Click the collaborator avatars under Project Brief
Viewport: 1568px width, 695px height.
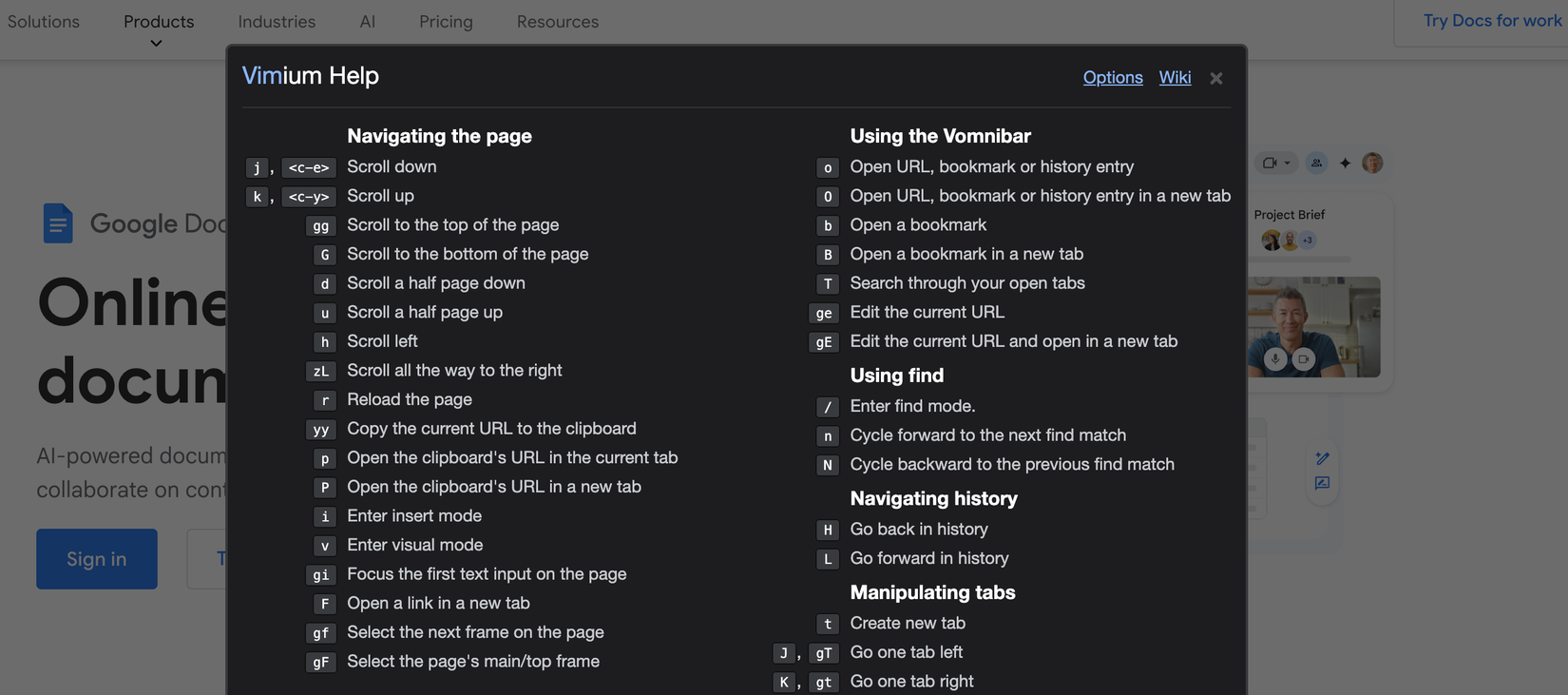1288,240
